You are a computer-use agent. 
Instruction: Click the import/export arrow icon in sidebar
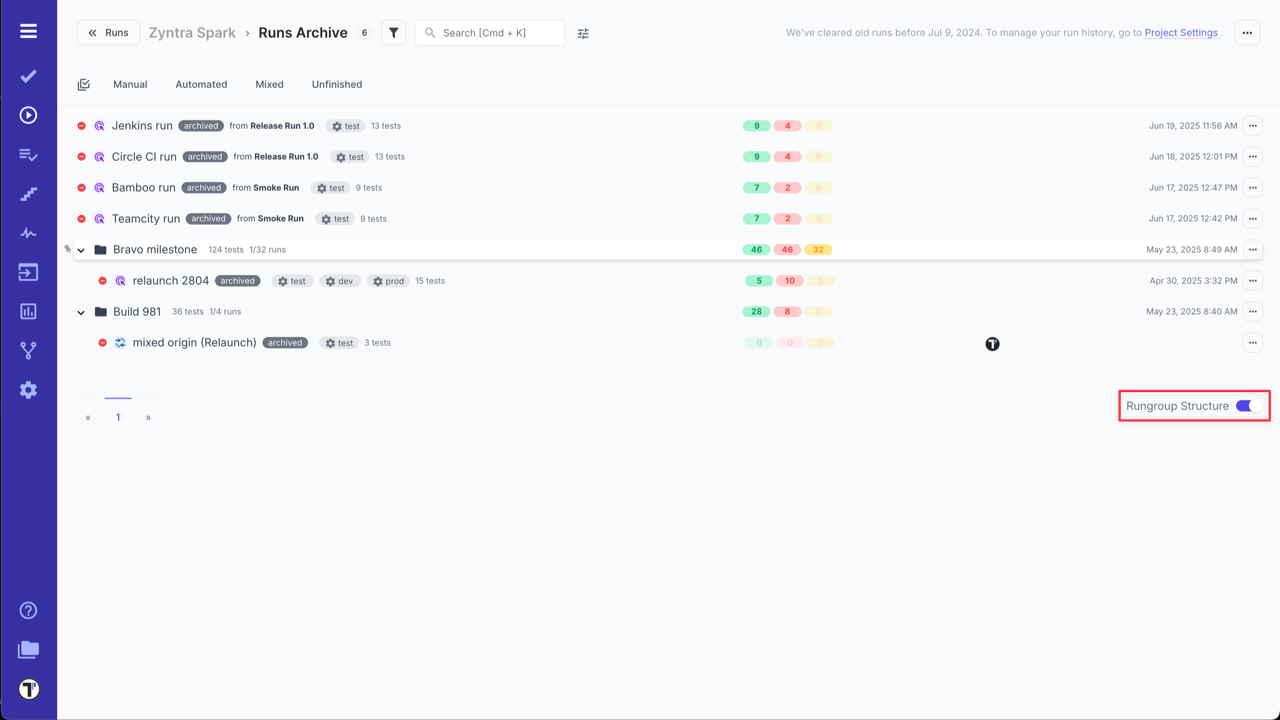pyautogui.click(x=28, y=271)
